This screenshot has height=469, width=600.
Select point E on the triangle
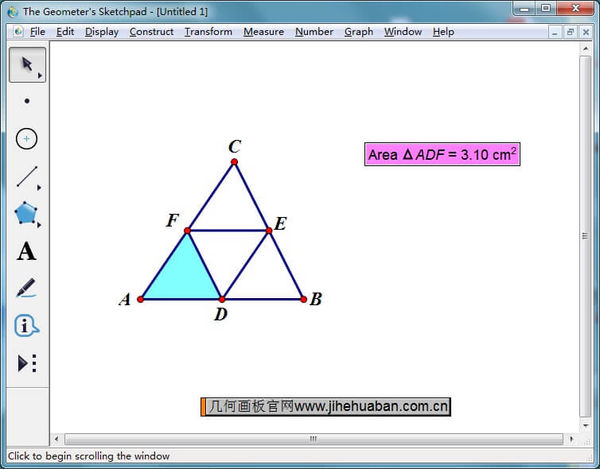[269, 231]
